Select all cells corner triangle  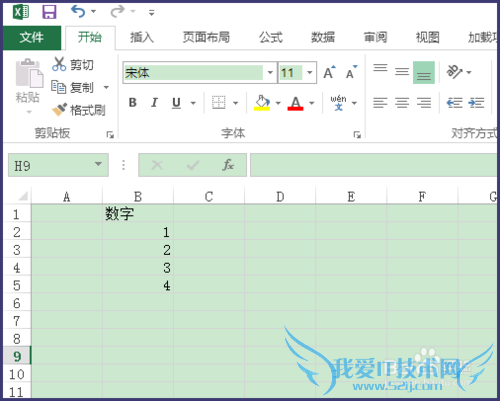click(22, 196)
